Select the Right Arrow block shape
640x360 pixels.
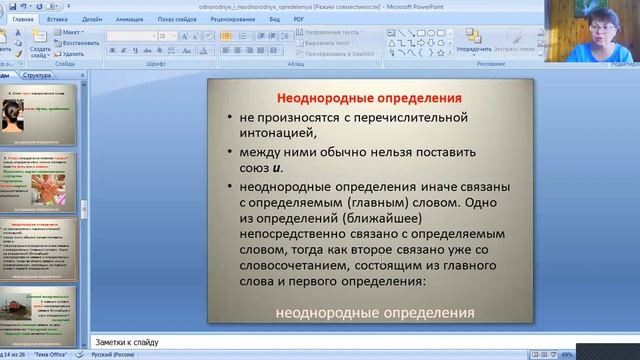click(x=421, y=43)
